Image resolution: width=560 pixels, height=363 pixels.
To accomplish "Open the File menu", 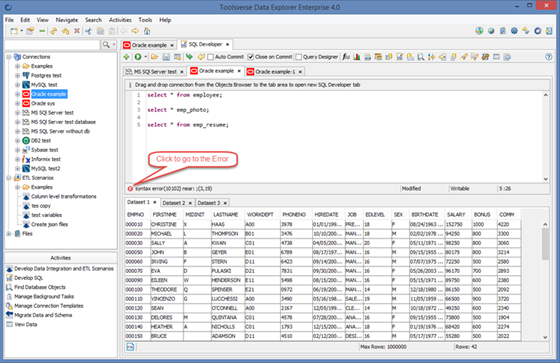I will 9,20.
